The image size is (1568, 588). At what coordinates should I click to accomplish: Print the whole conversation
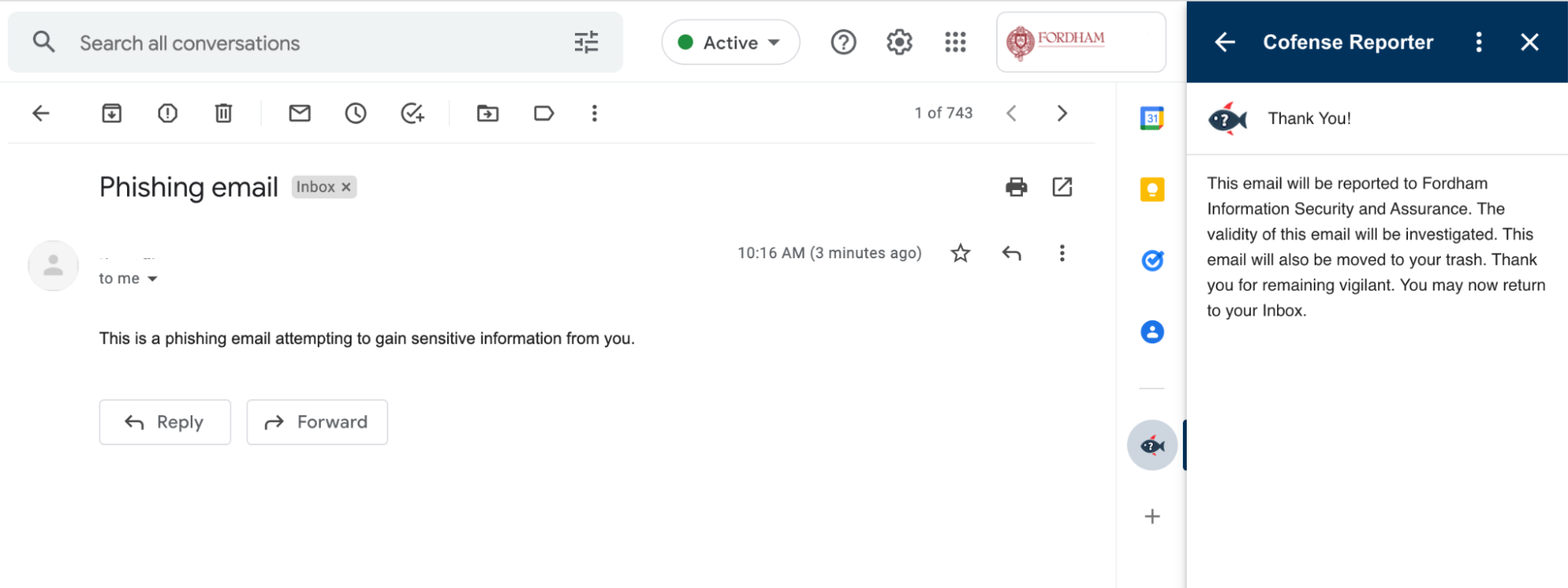(1016, 187)
